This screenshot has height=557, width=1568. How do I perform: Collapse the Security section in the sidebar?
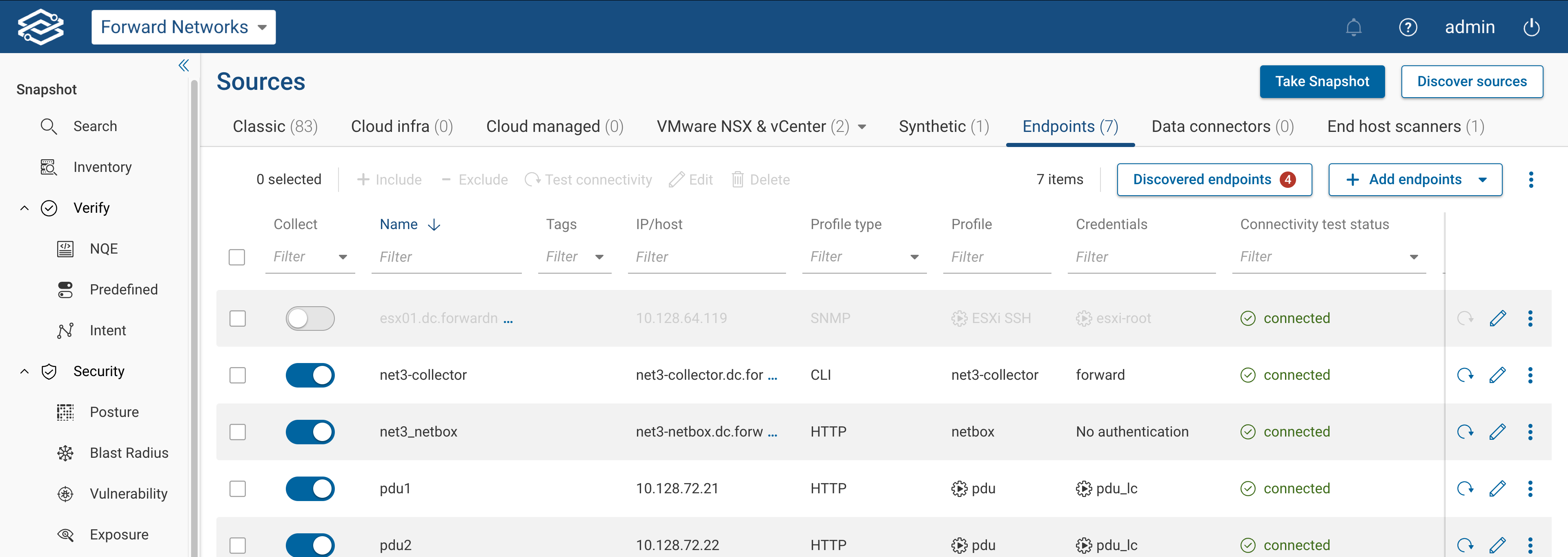24,371
